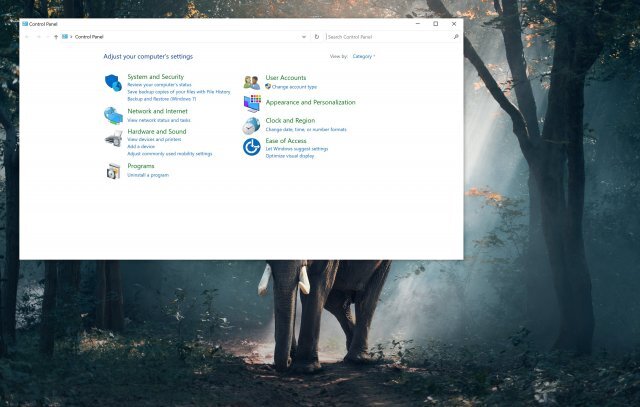Open the System and Security shield icon
Image resolution: width=640 pixels, height=407 pixels.
click(x=113, y=83)
